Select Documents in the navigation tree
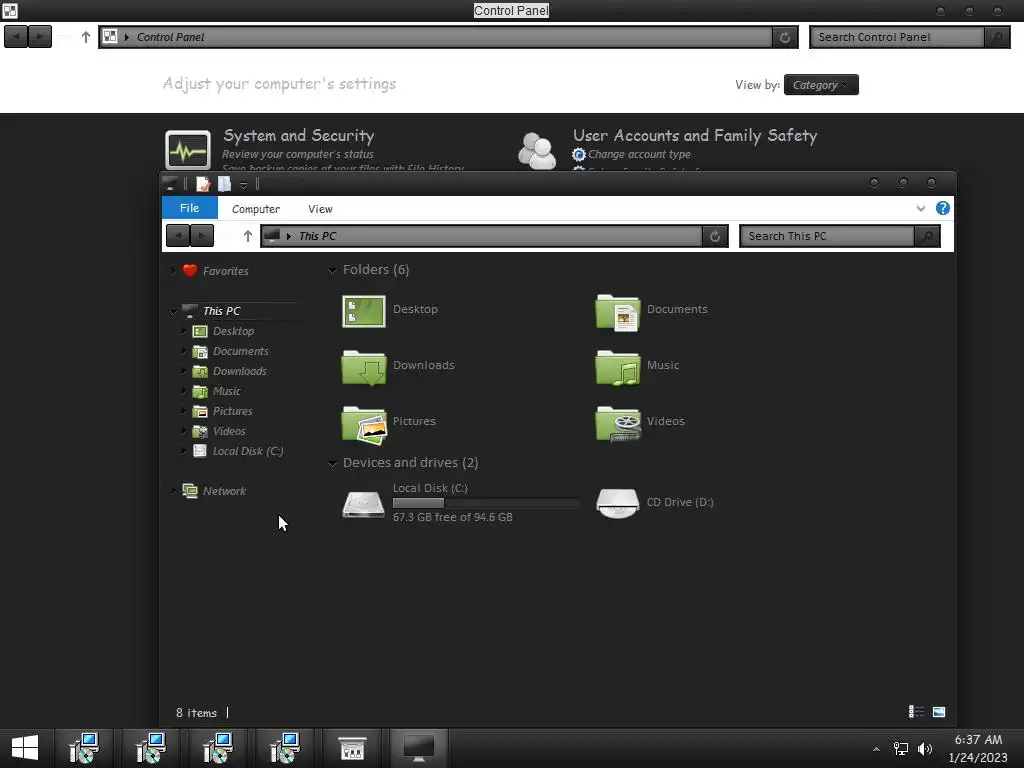The width and height of the screenshot is (1024, 768). pyautogui.click(x=240, y=351)
